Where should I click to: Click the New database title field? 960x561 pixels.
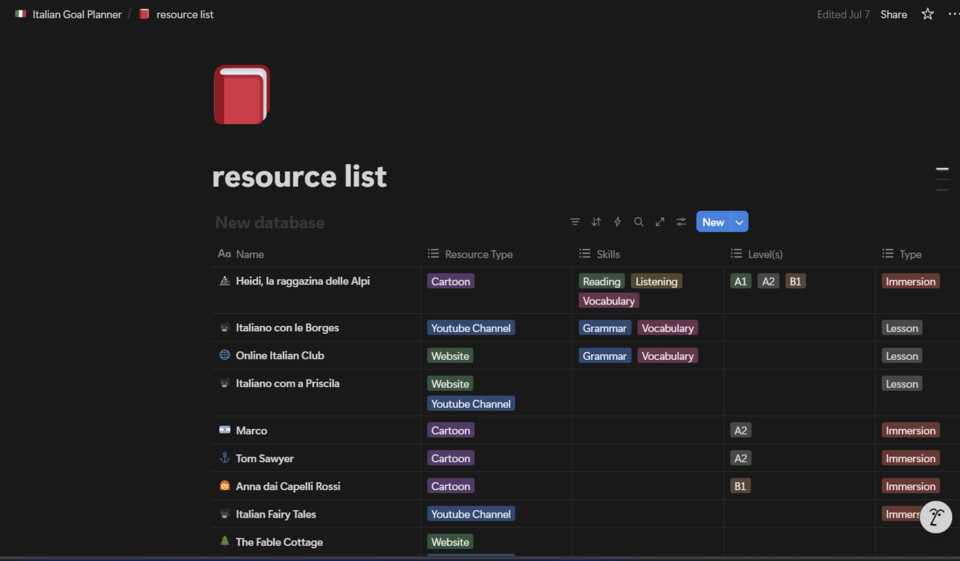tap(270, 223)
